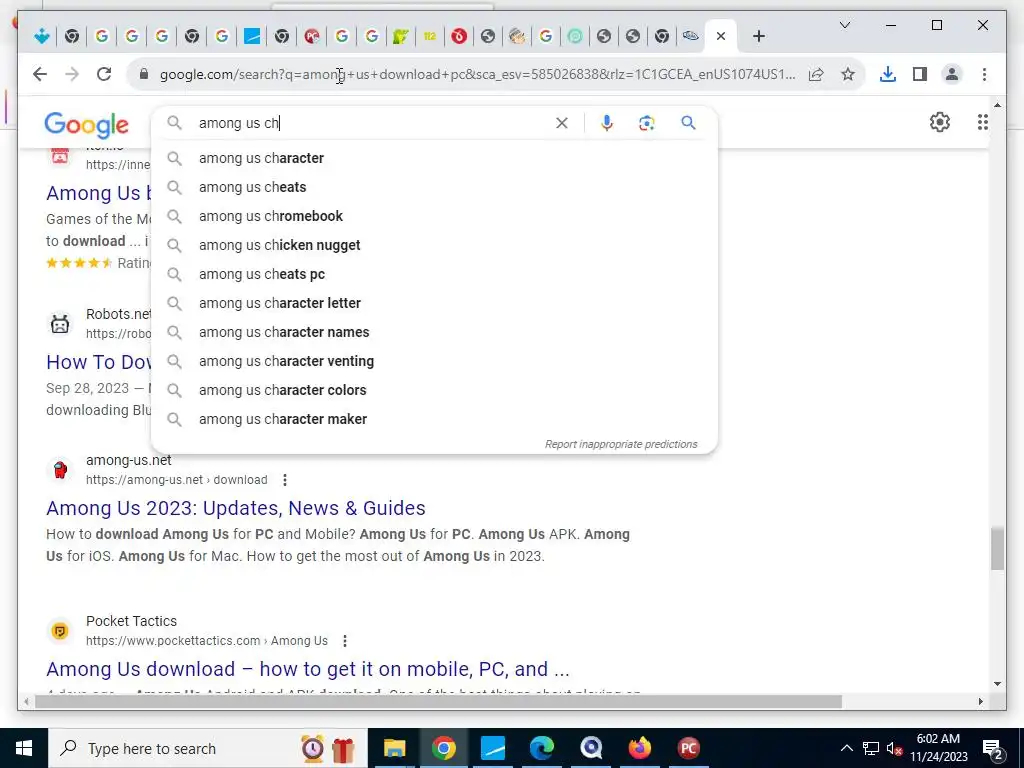Launch Firefox from the taskbar
Screen dimensions: 1024x768
[639, 748]
